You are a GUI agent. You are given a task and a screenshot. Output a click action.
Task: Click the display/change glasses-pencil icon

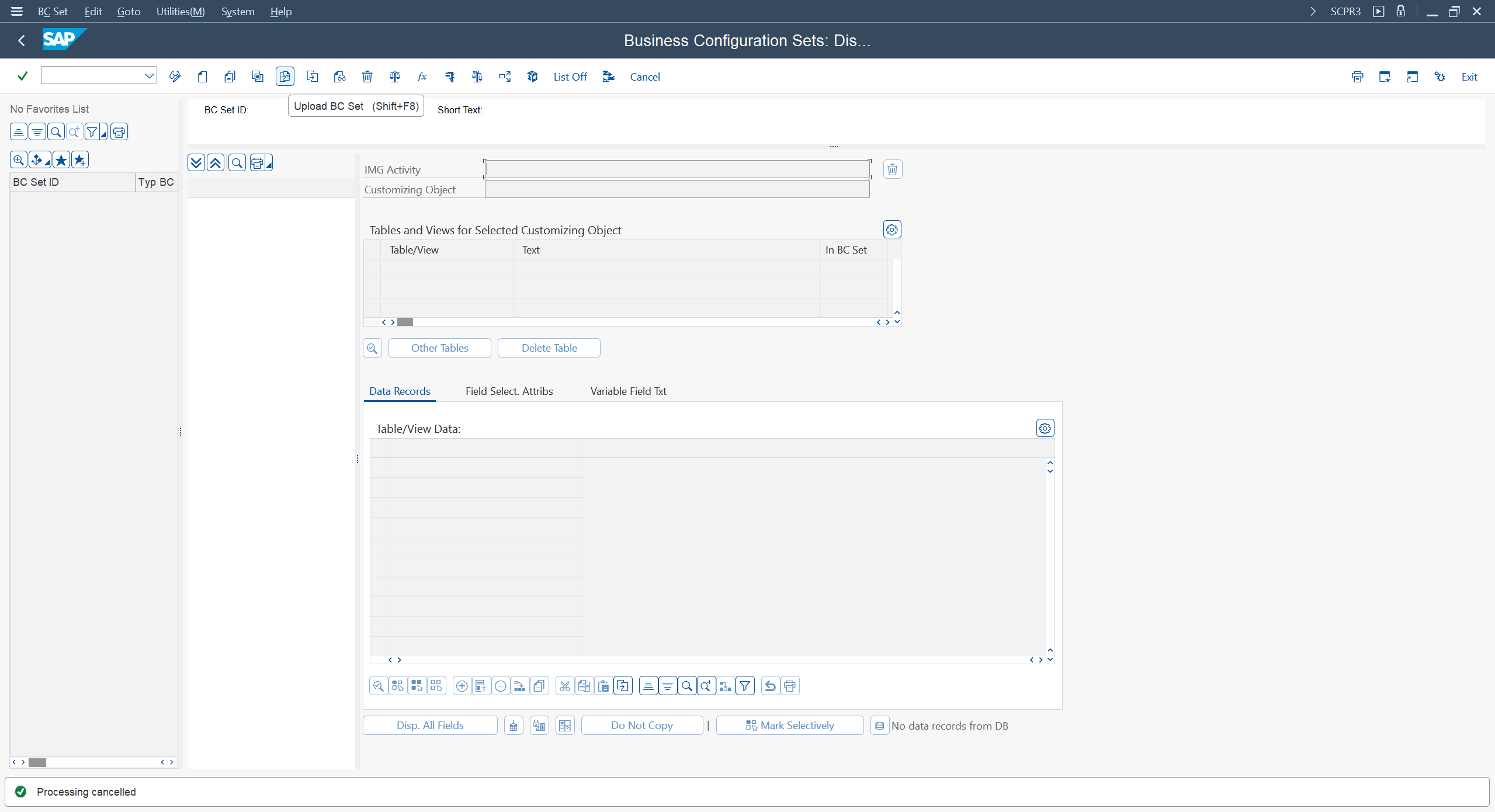pyautogui.click(x=175, y=77)
